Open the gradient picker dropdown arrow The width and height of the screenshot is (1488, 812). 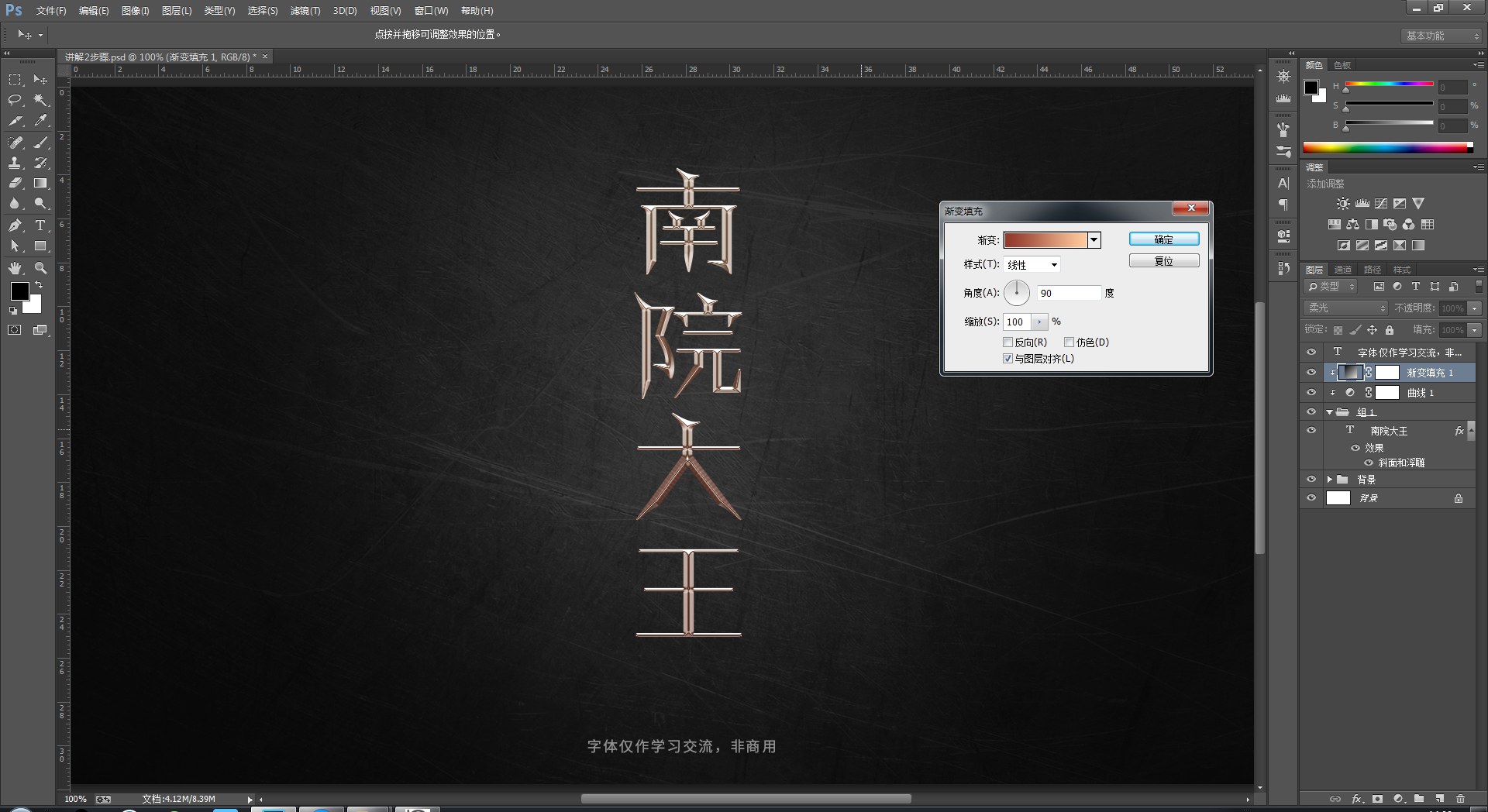(x=1094, y=240)
